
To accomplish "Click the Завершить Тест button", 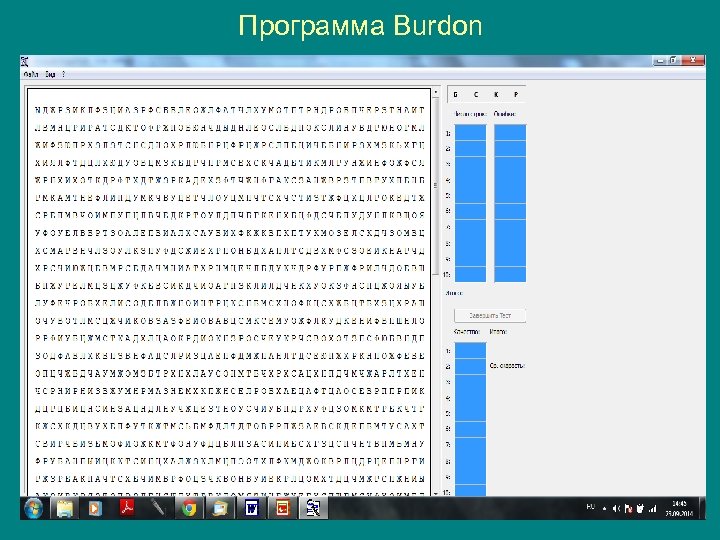I will (x=490, y=315).
